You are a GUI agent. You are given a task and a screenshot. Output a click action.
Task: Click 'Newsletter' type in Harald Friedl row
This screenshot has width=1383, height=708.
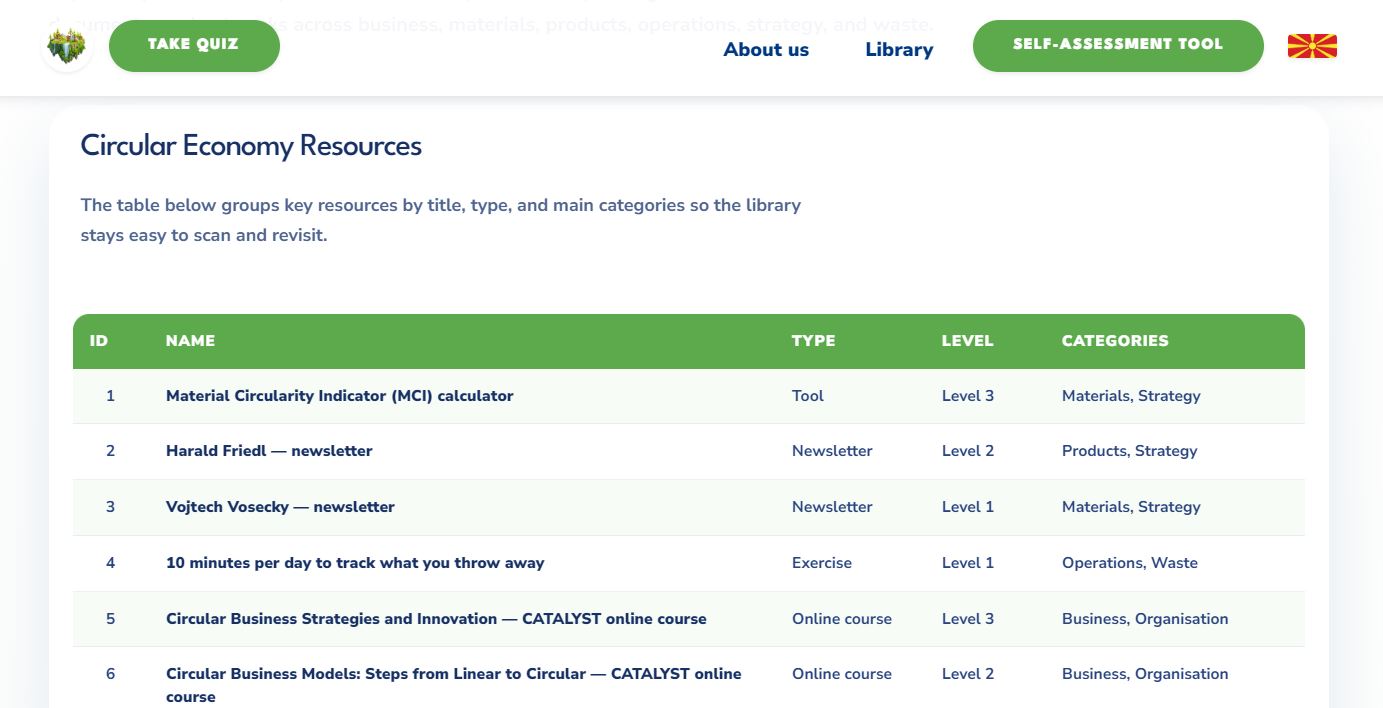[832, 451]
